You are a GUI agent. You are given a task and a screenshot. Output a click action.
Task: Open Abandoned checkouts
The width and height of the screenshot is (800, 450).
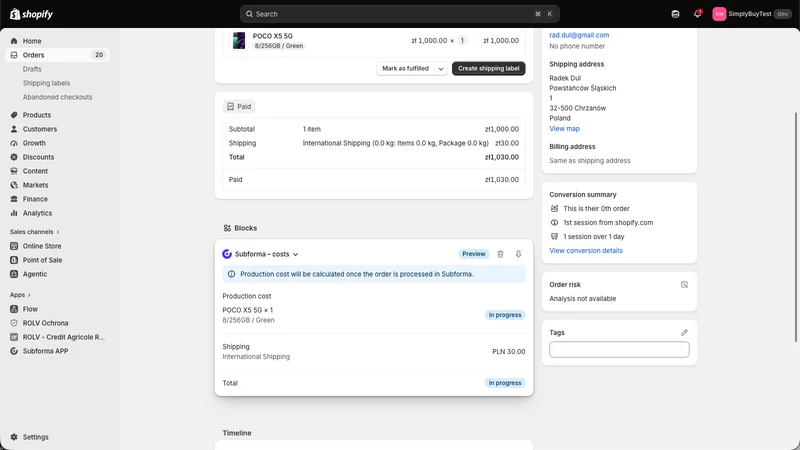tap(58, 97)
